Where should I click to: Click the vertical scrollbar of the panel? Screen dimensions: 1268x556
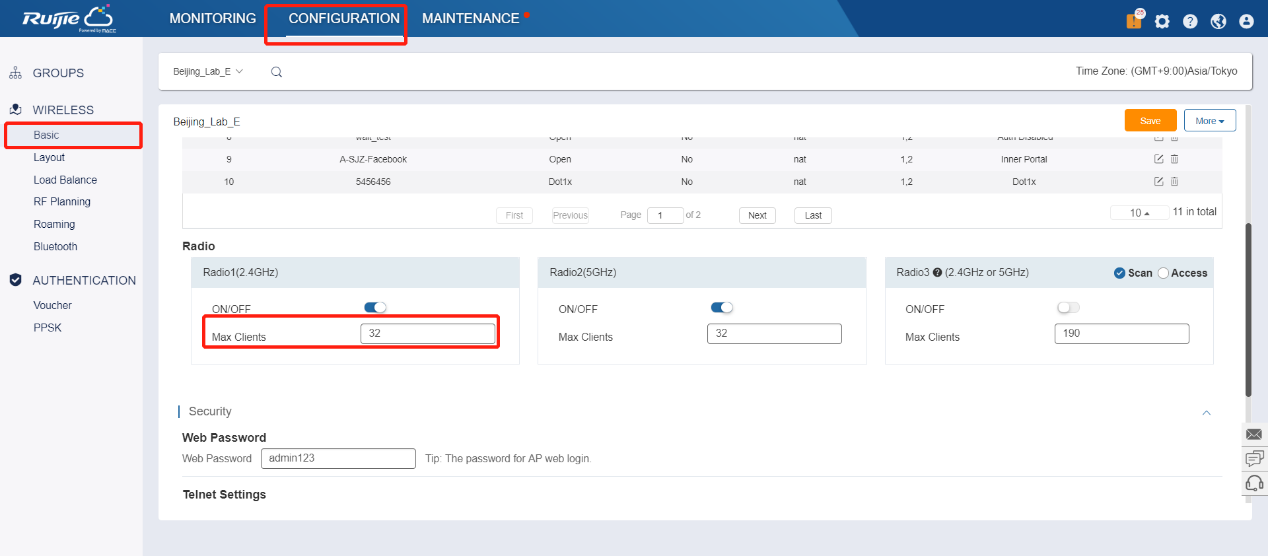(x=1247, y=308)
